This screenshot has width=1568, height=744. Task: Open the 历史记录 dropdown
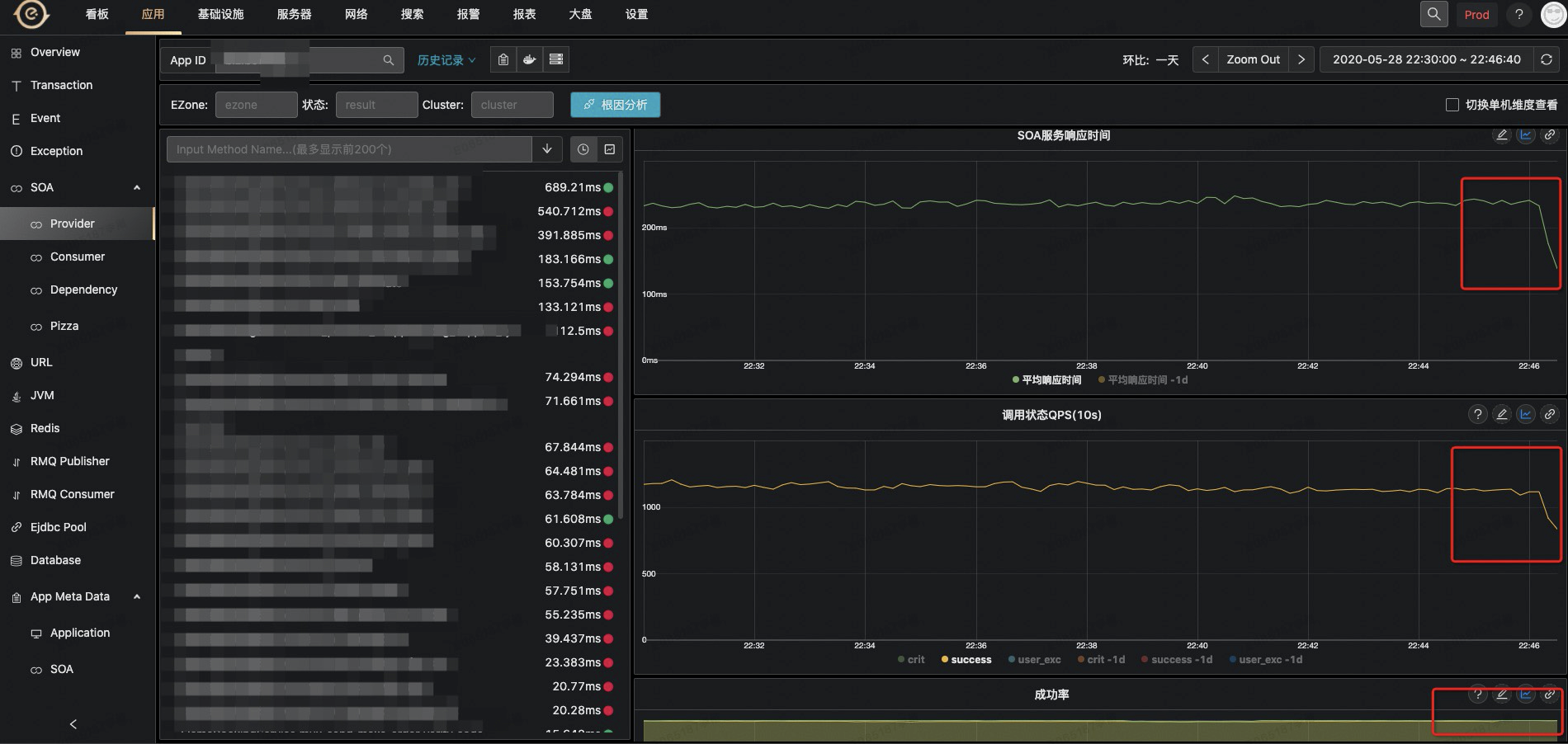pyautogui.click(x=446, y=60)
